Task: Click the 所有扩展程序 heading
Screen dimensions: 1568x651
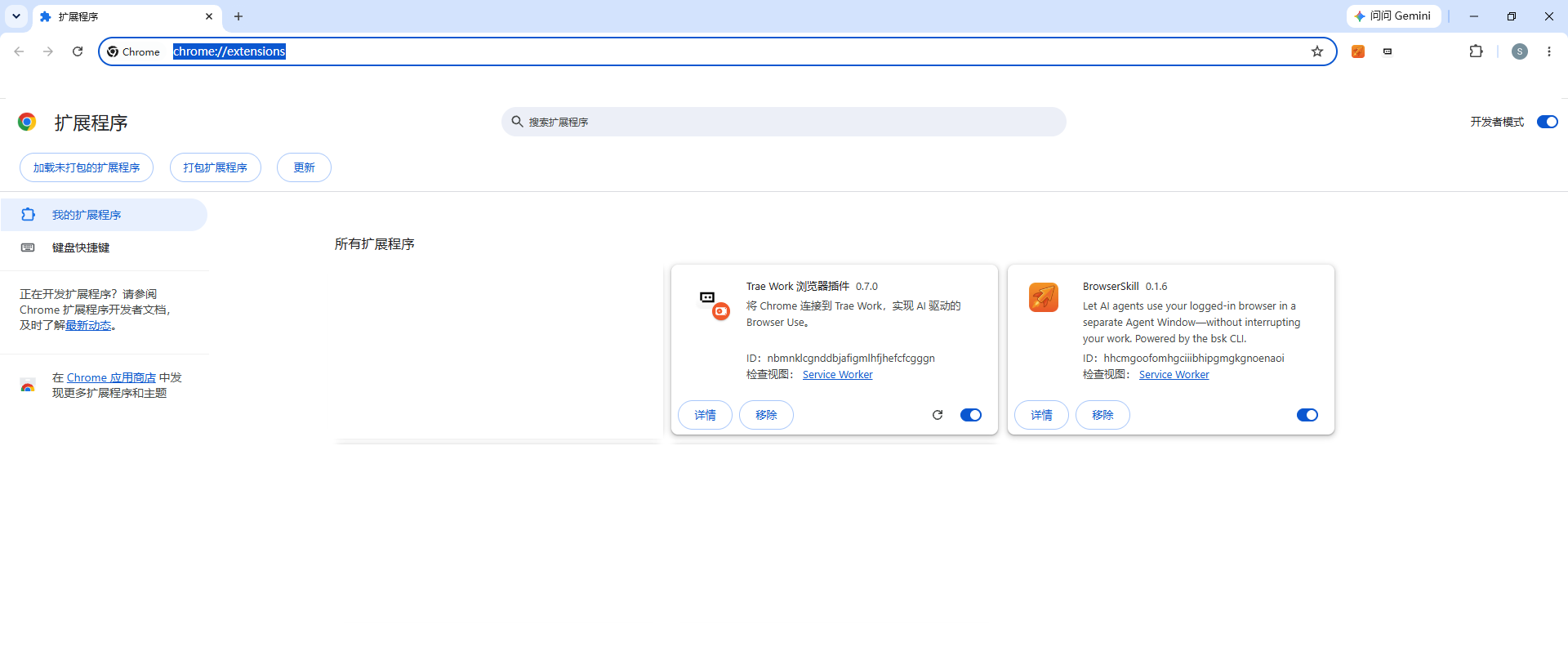Action: [x=375, y=244]
